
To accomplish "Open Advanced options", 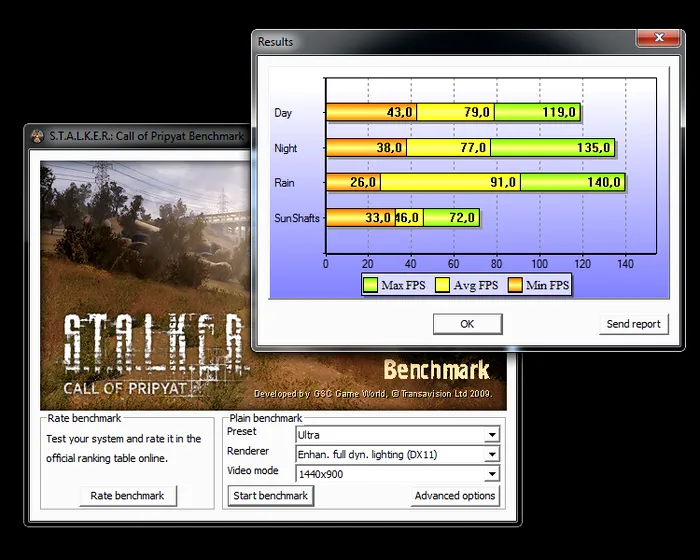I will click(455, 496).
